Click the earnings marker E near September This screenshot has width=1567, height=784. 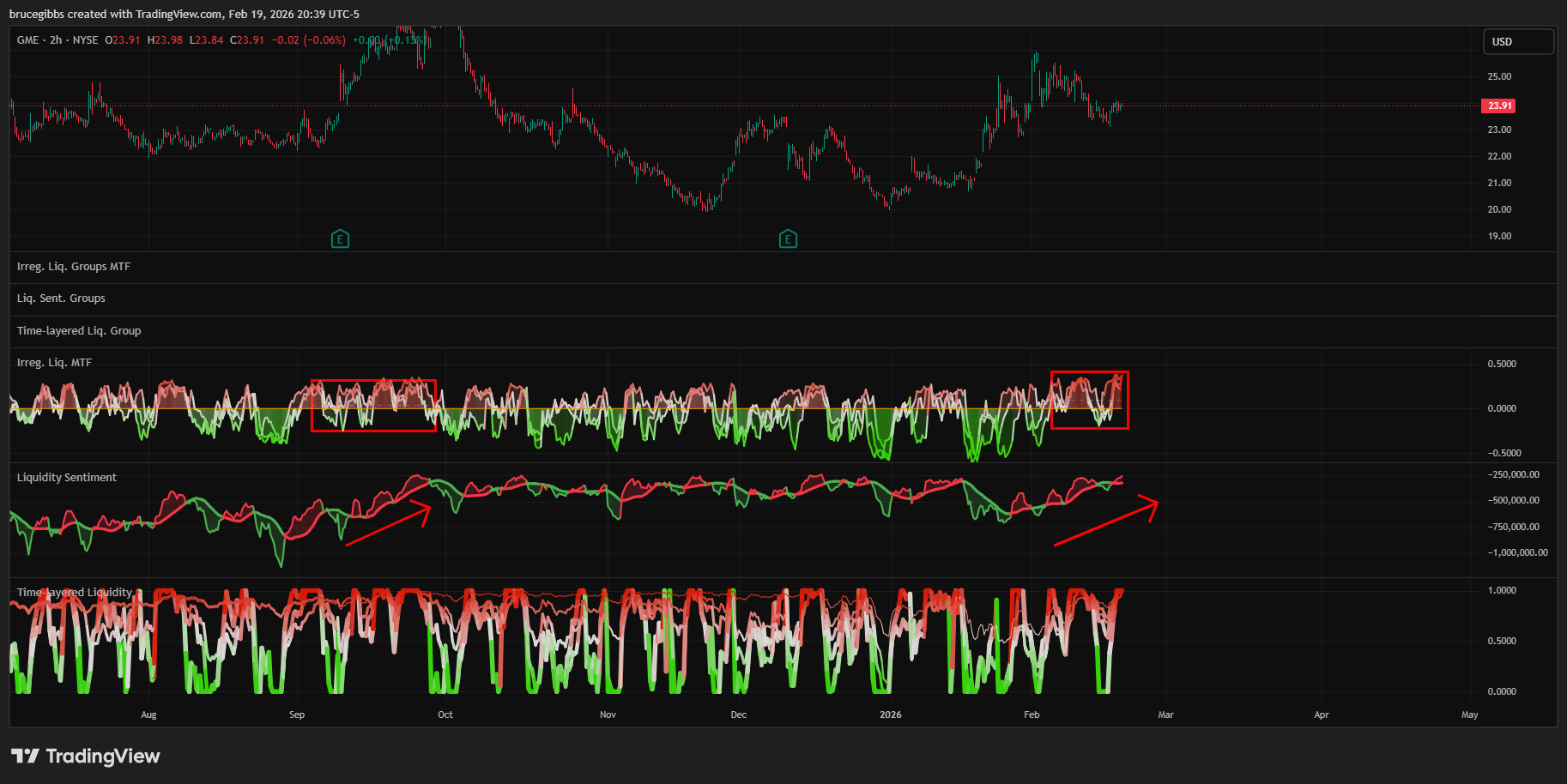[x=340, y=239]
